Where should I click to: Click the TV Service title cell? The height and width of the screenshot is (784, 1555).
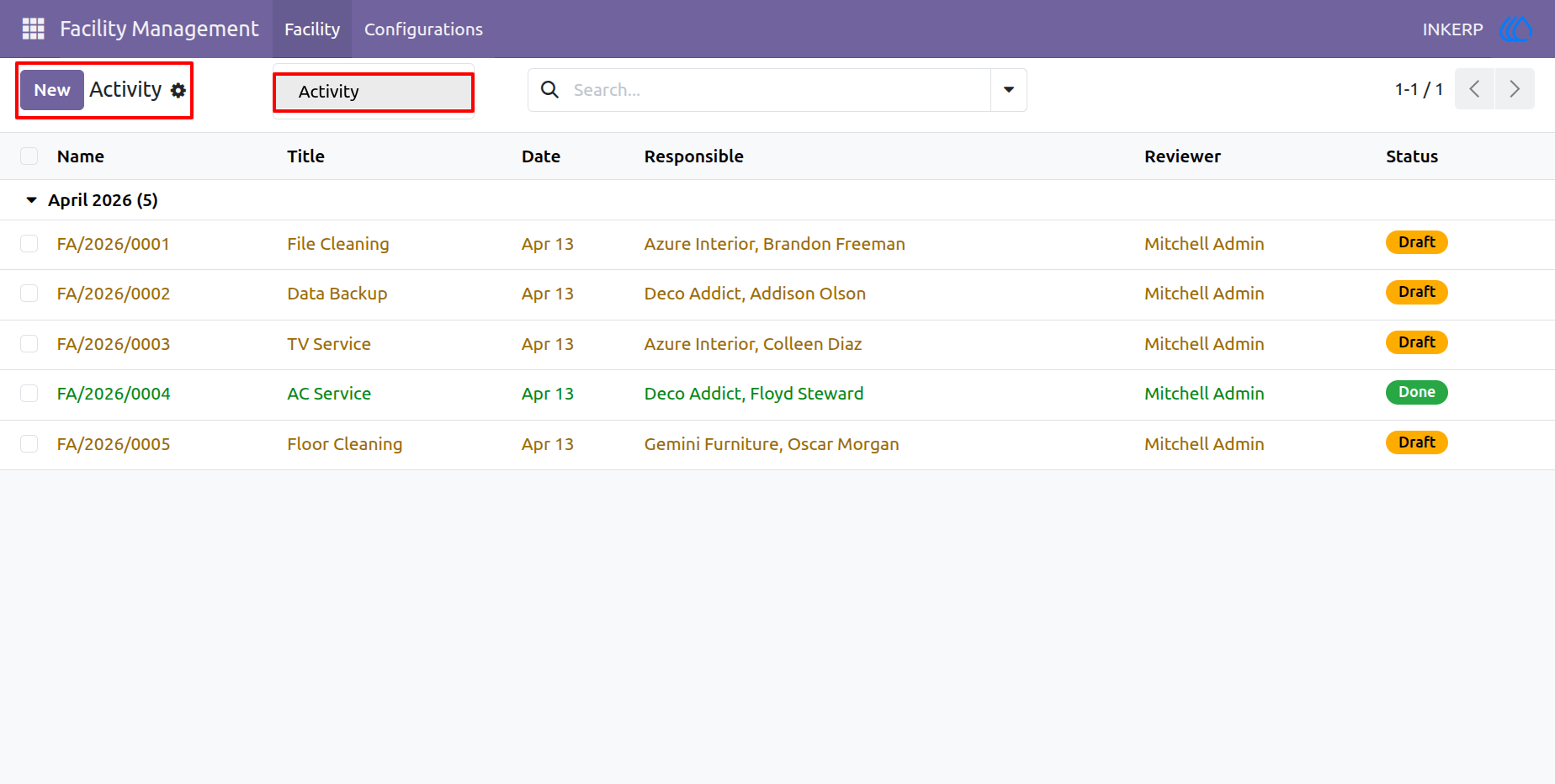[329, 344]
